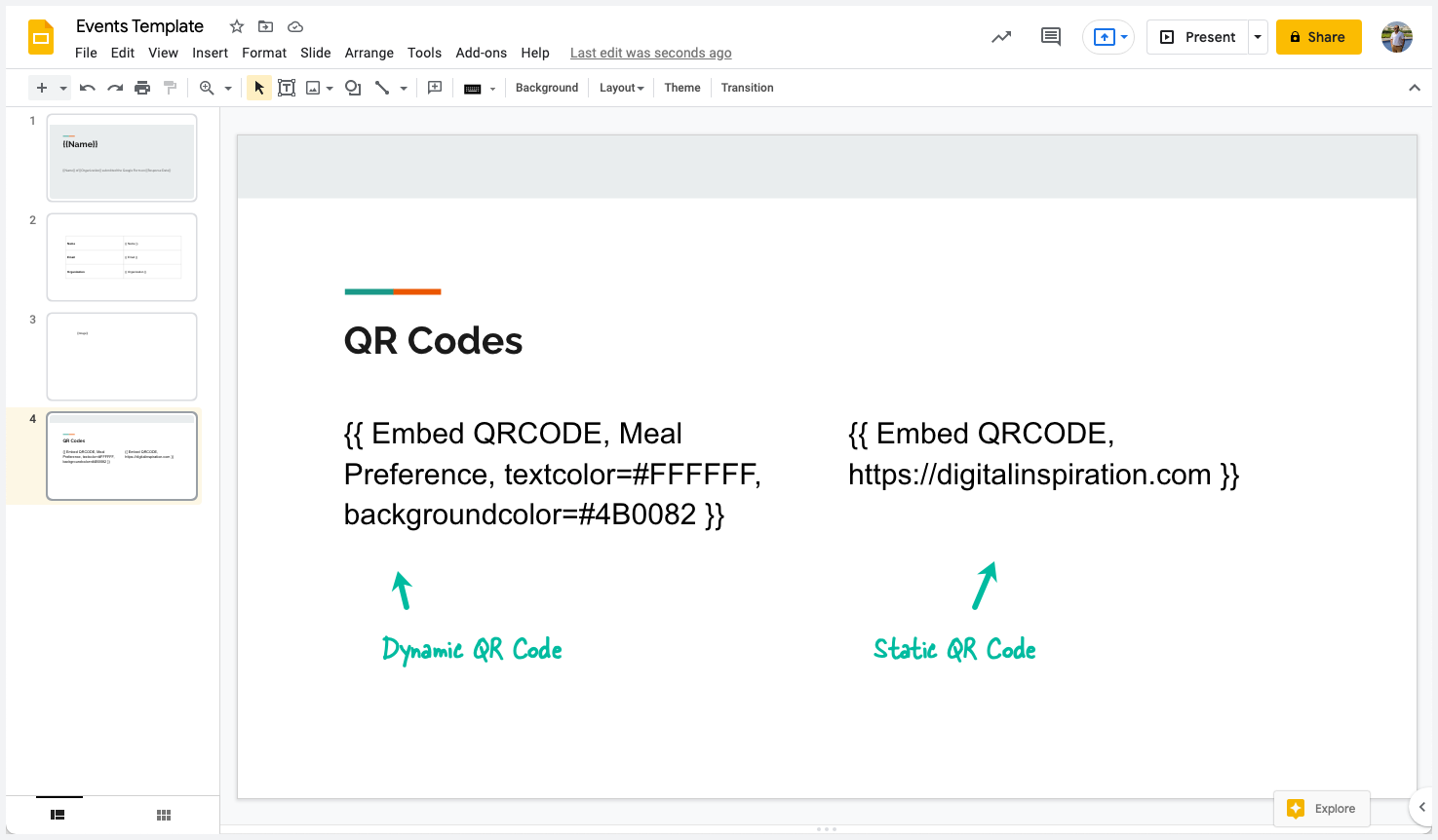Open the Background settings
The height and width of the screenshot is (840, 1438).
546,88
